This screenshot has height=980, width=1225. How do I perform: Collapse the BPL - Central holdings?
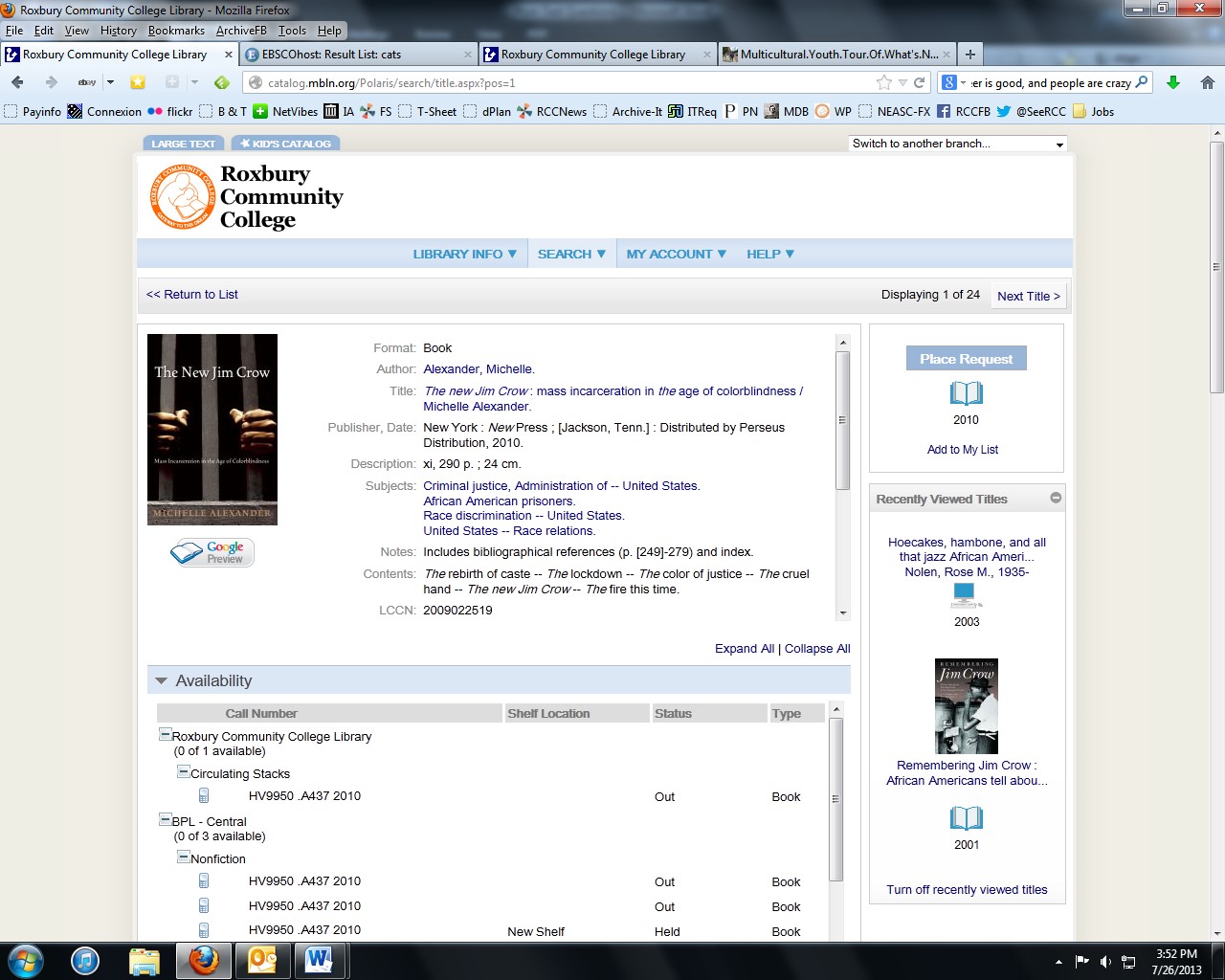(165, 819)
